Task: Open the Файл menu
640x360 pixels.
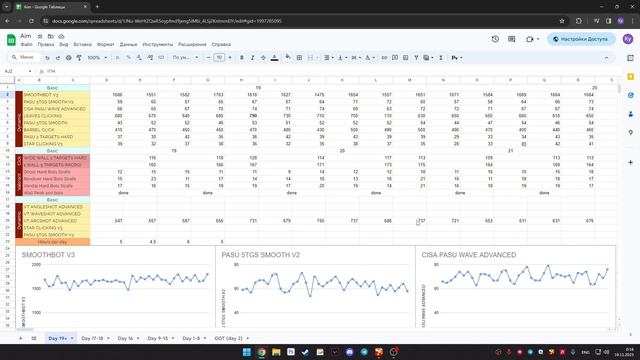Action: point(27,44)
